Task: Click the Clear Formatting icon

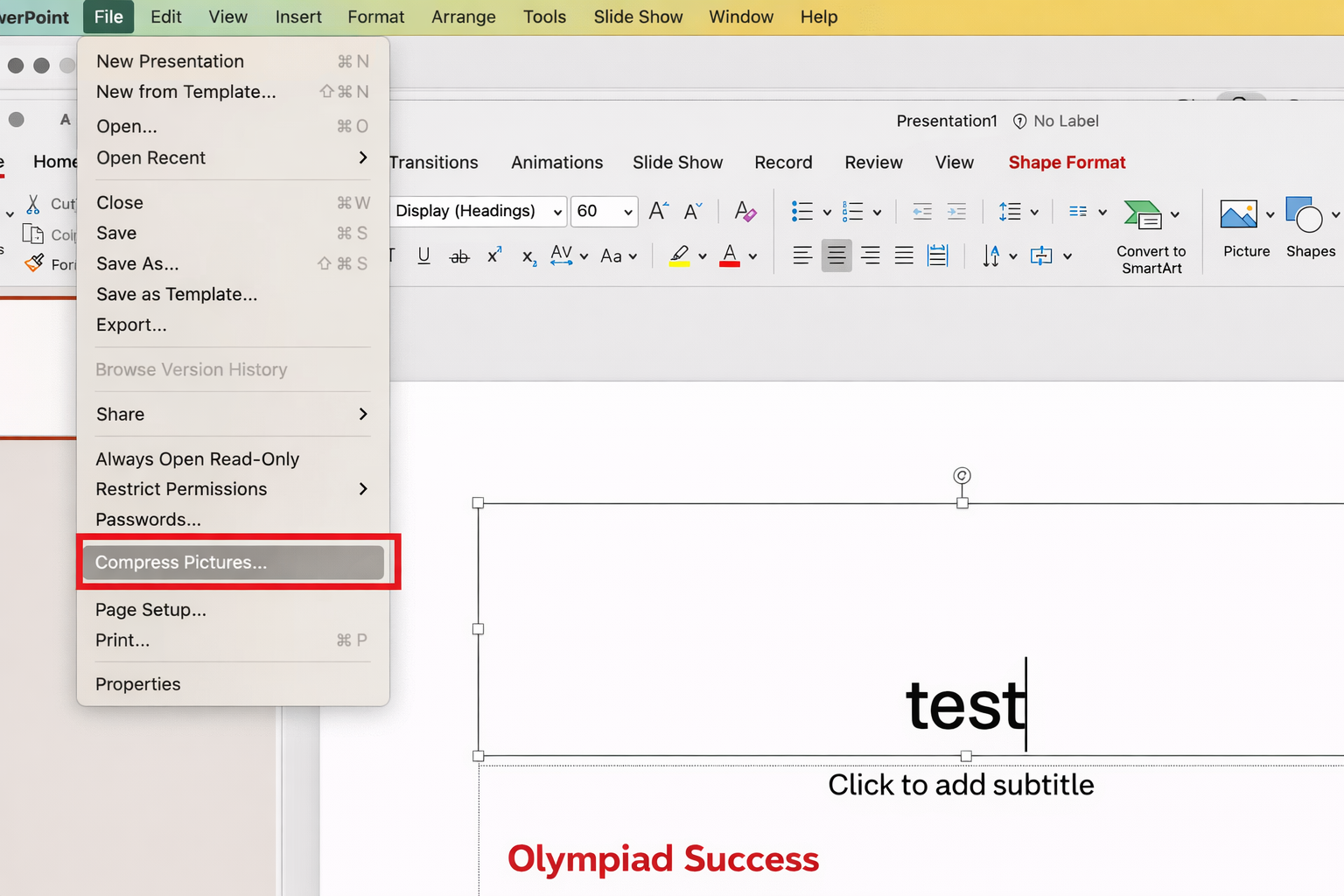Action: click(x=745, y=211)
